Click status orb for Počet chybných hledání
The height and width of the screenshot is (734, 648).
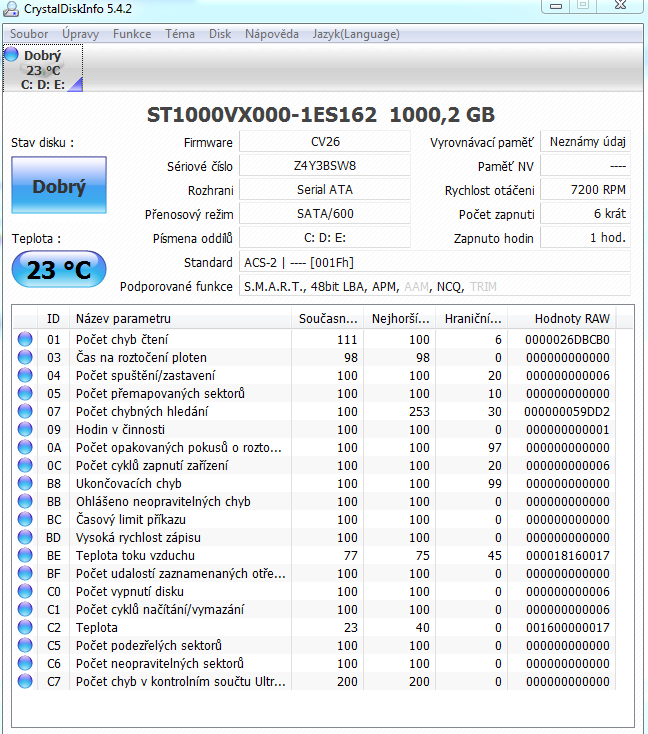coord(25,411)
